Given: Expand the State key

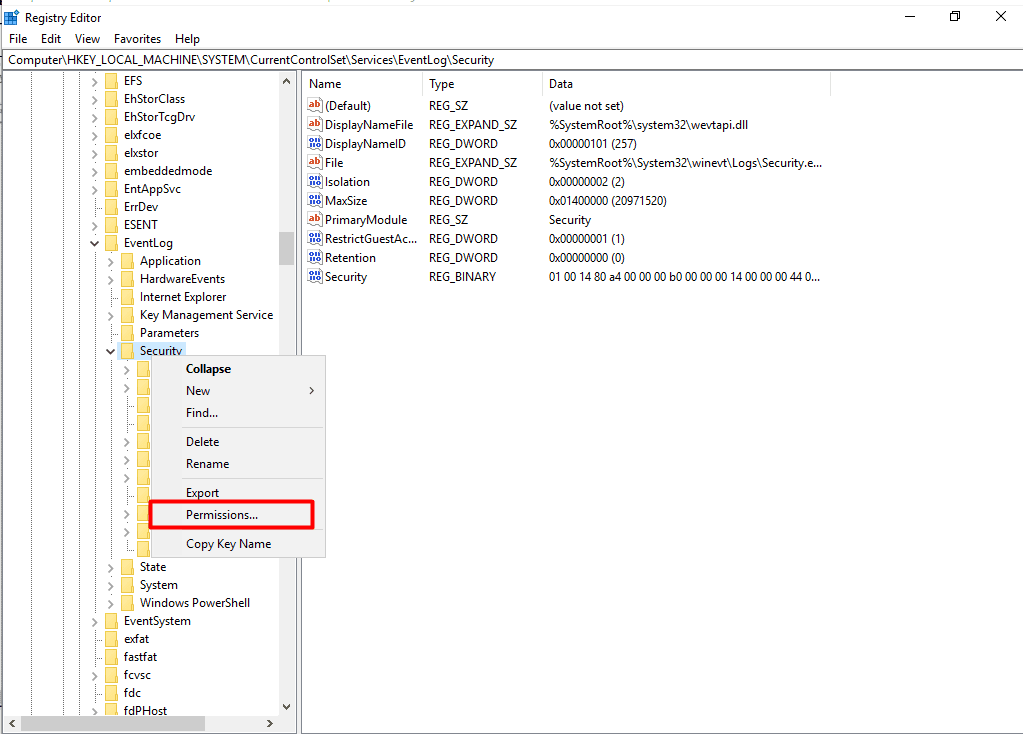Looking at the screenshot, I should click(110, 568).
